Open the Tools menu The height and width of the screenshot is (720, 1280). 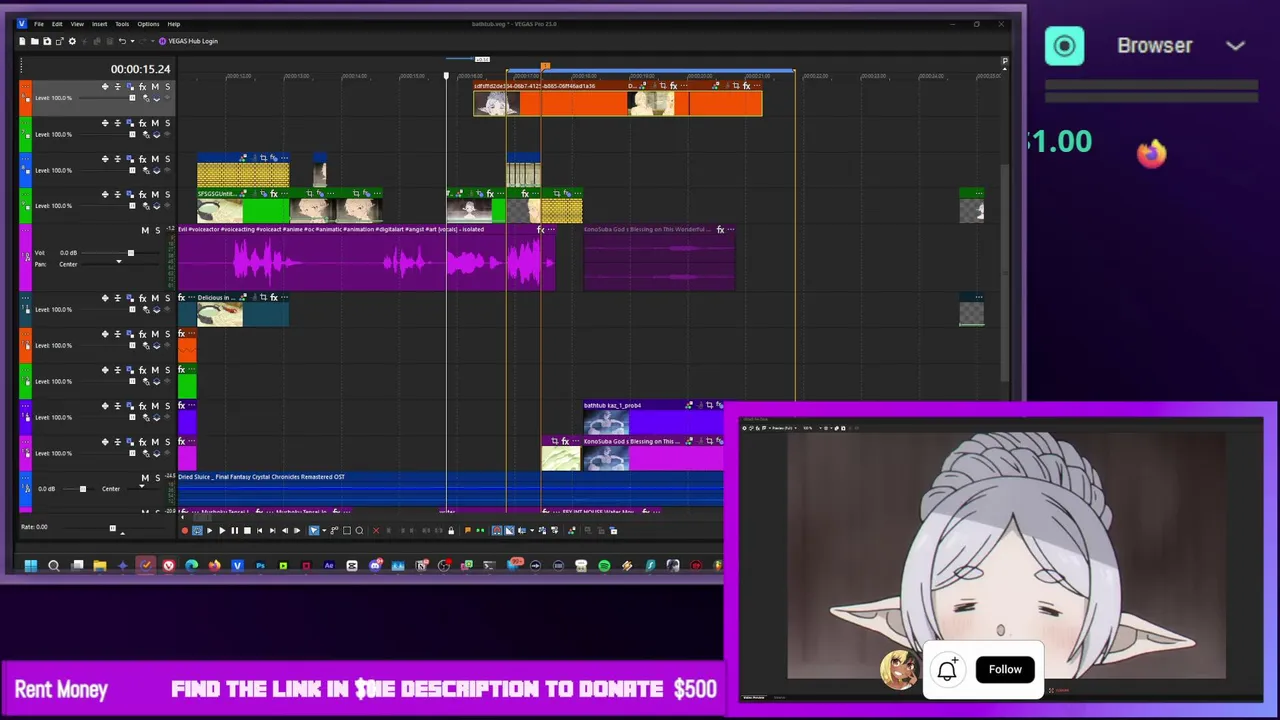pyautogui.click(x=122, y=24)
